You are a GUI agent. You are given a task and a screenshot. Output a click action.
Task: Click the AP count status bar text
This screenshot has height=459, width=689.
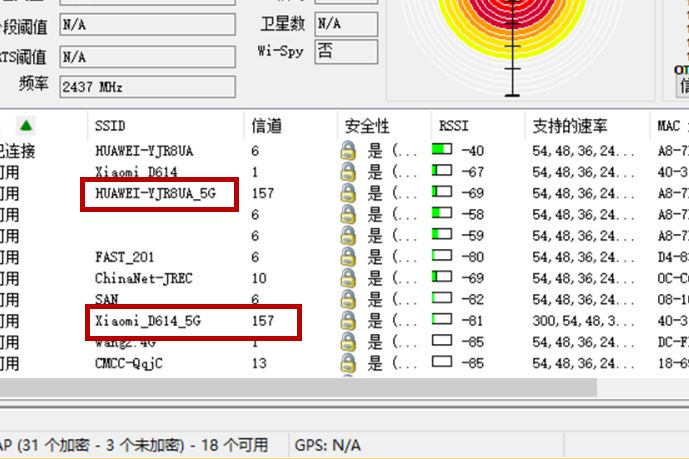point(134,445)
